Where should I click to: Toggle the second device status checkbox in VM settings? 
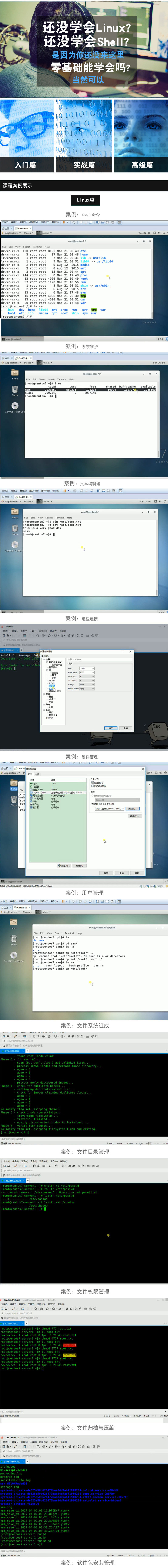(92, 786)
